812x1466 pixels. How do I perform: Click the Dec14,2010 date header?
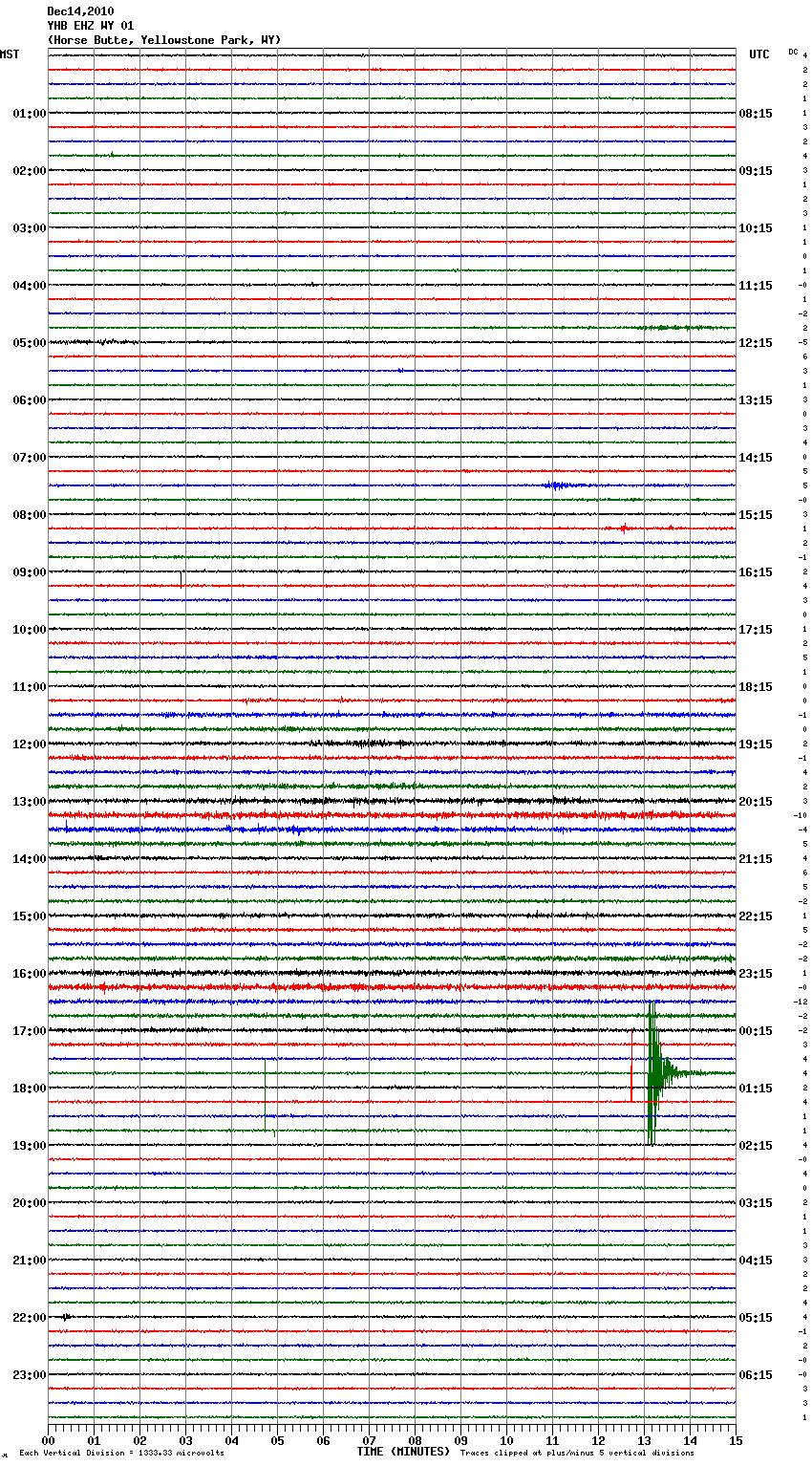[80, 11]
